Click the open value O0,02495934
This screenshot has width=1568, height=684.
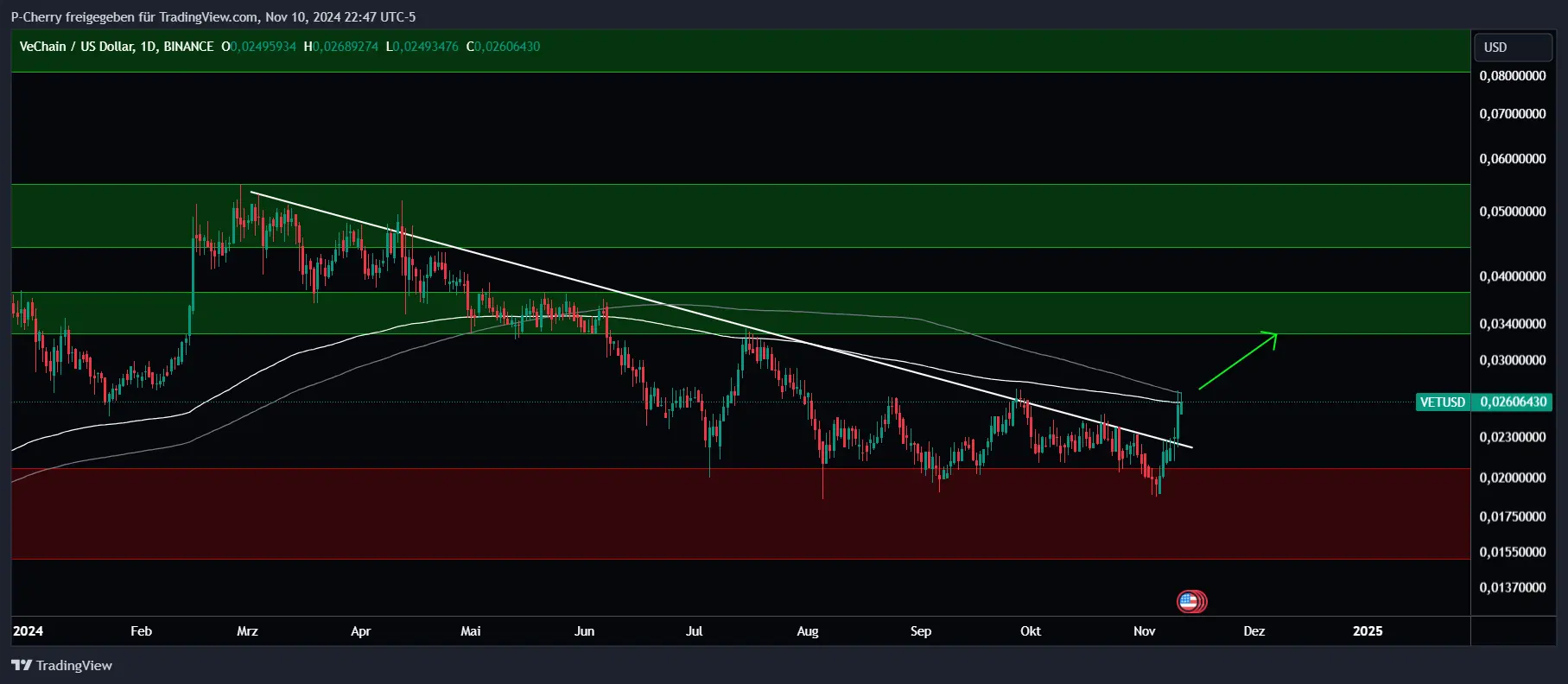coord(258,47)
